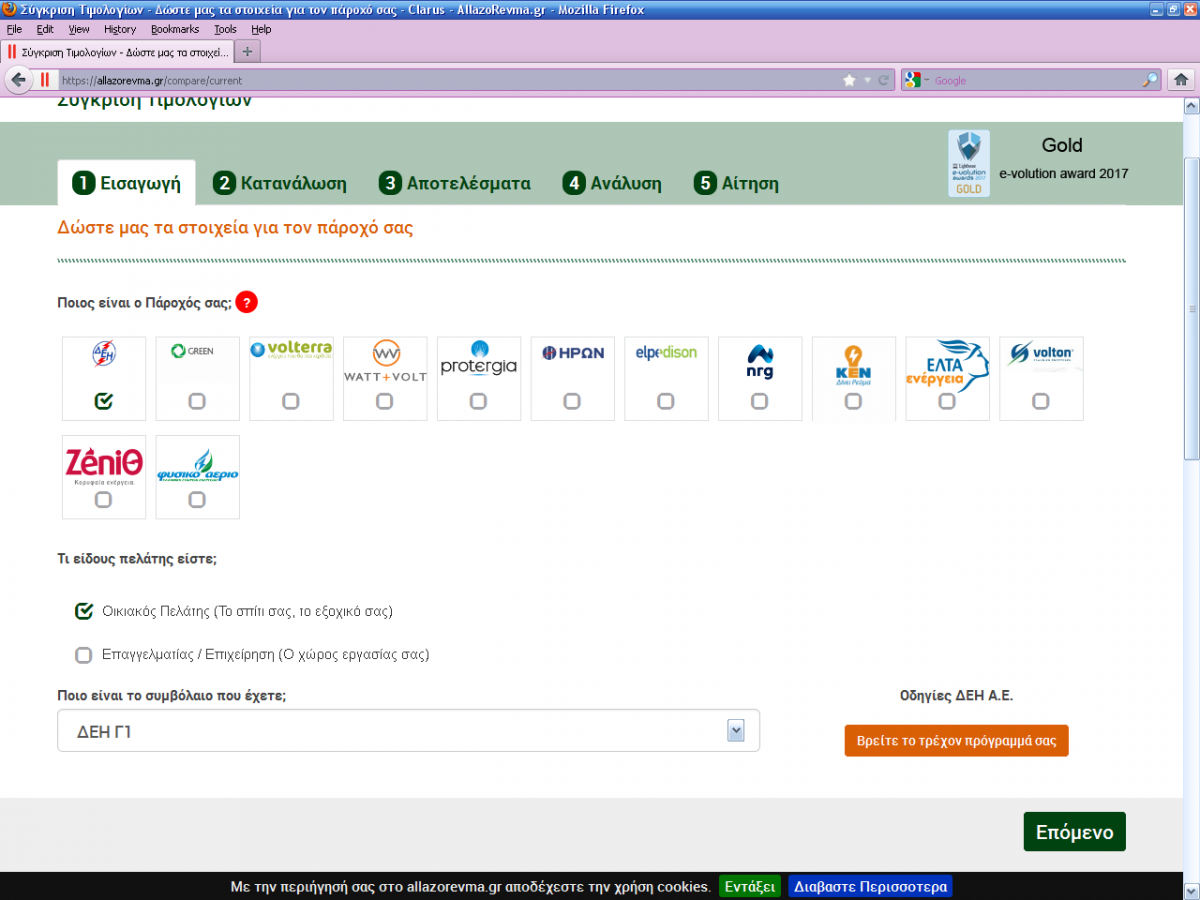Click the GREEN provider logo

tap(193, 351)
